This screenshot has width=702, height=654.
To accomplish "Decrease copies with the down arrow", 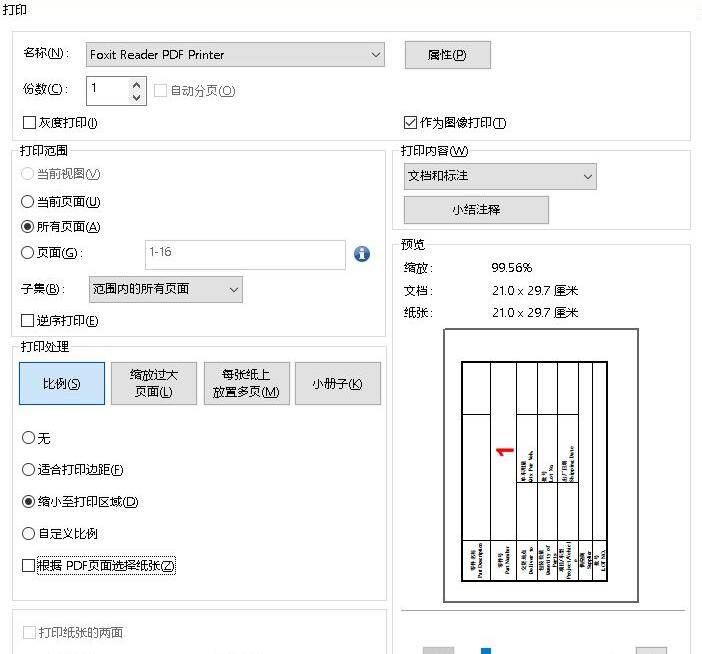I will point(137,97).
